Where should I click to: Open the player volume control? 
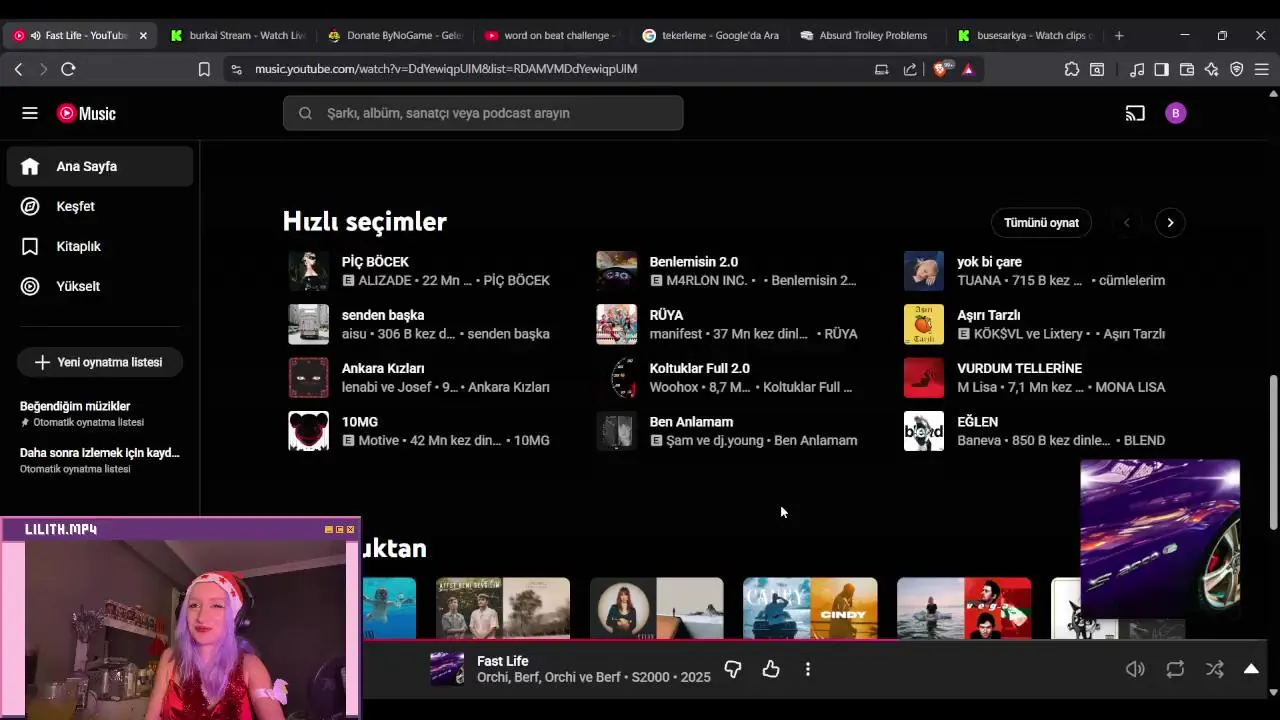tap(1135, 669)
